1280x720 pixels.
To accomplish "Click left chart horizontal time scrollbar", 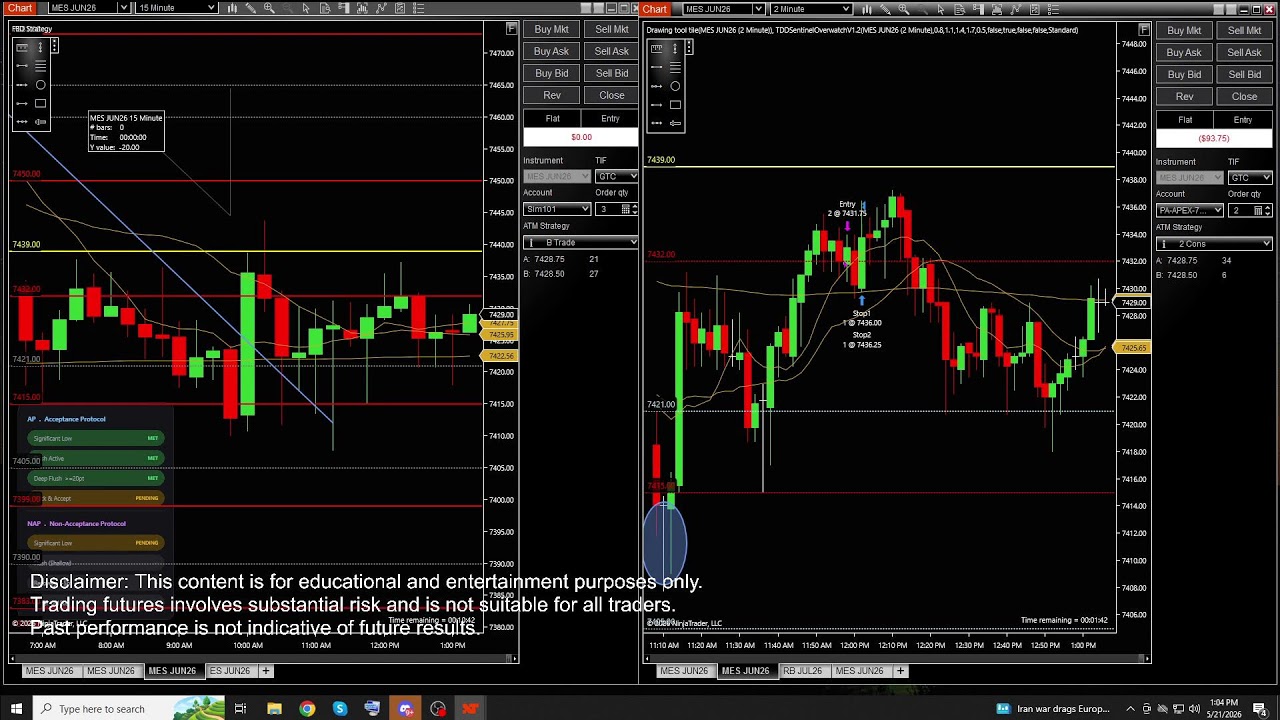I will point(264,658).
